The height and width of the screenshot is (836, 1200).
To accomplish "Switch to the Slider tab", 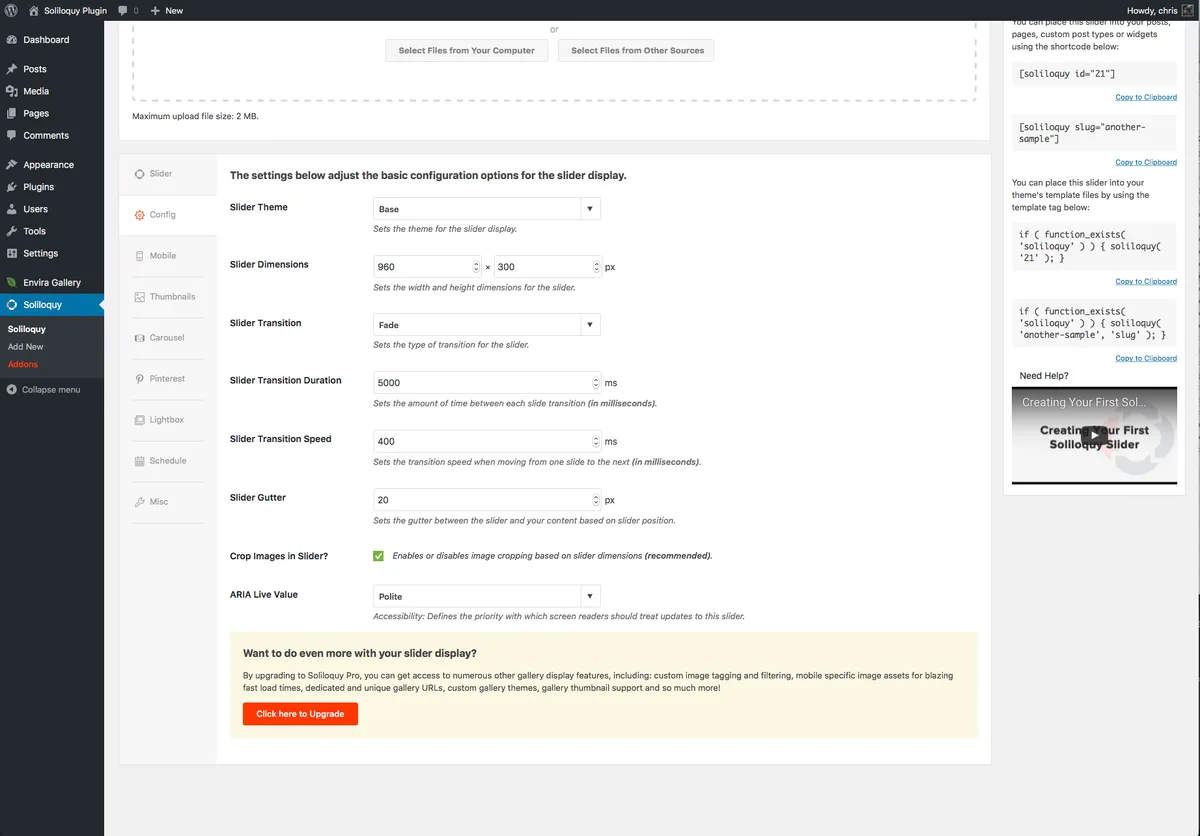I will (x=168, y=174).
